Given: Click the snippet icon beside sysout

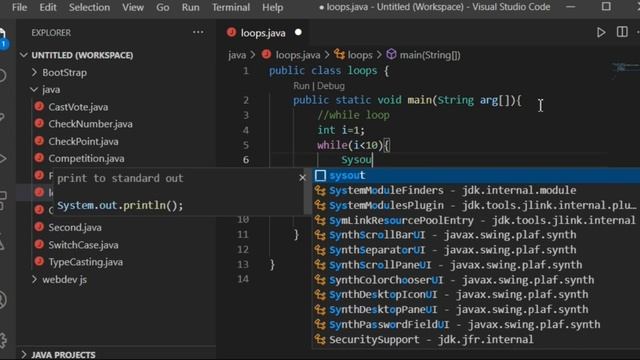Looking at the screenshot, I should coord(320,176).
